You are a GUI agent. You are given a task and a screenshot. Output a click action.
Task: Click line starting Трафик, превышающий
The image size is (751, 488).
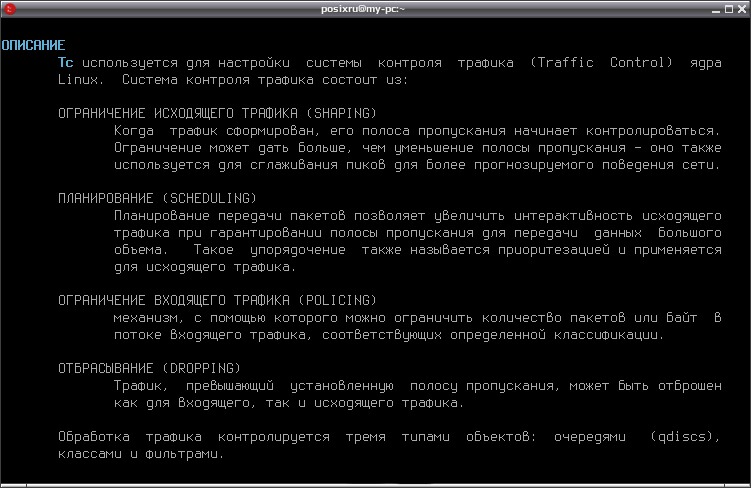(x=417, y=386)
